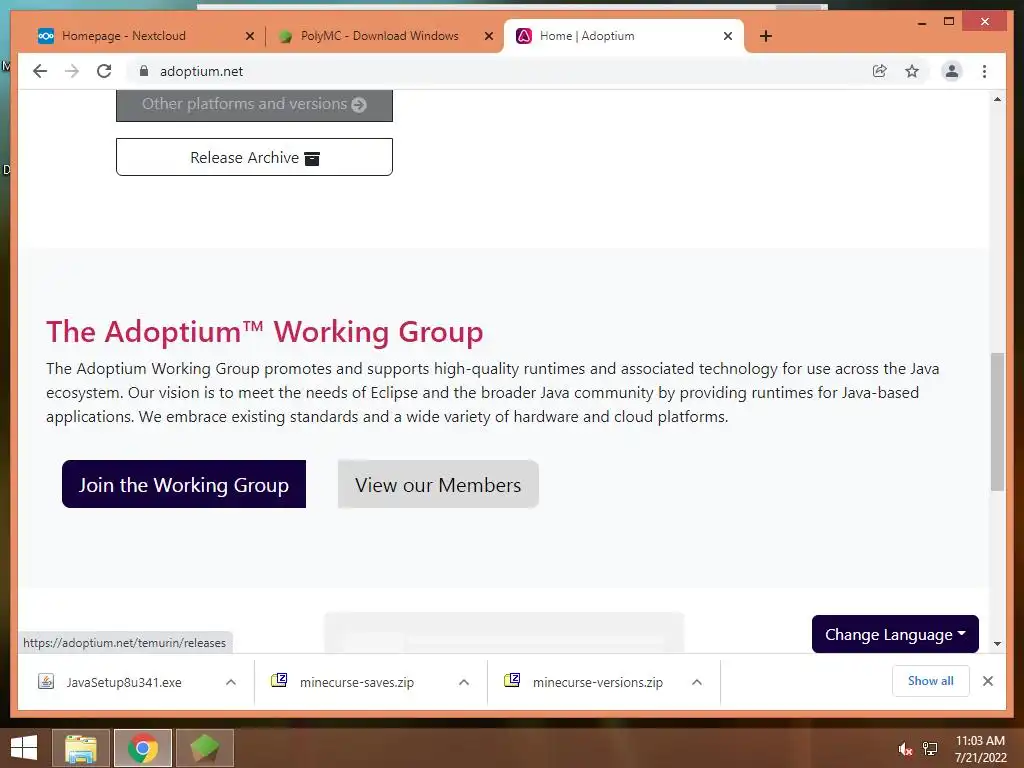Click the padlock site info icon
Viewport: 1024px width, 768px height.
pos(144,71)
